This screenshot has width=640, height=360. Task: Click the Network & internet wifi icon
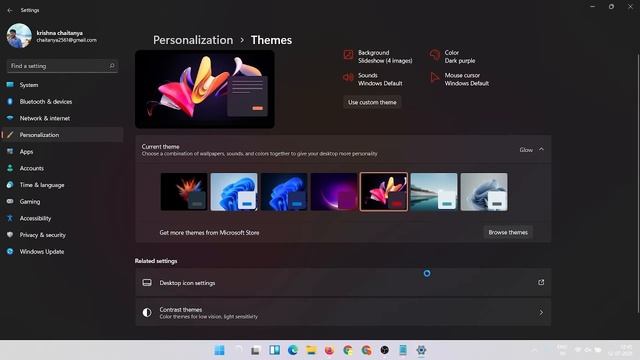(10, 118)
